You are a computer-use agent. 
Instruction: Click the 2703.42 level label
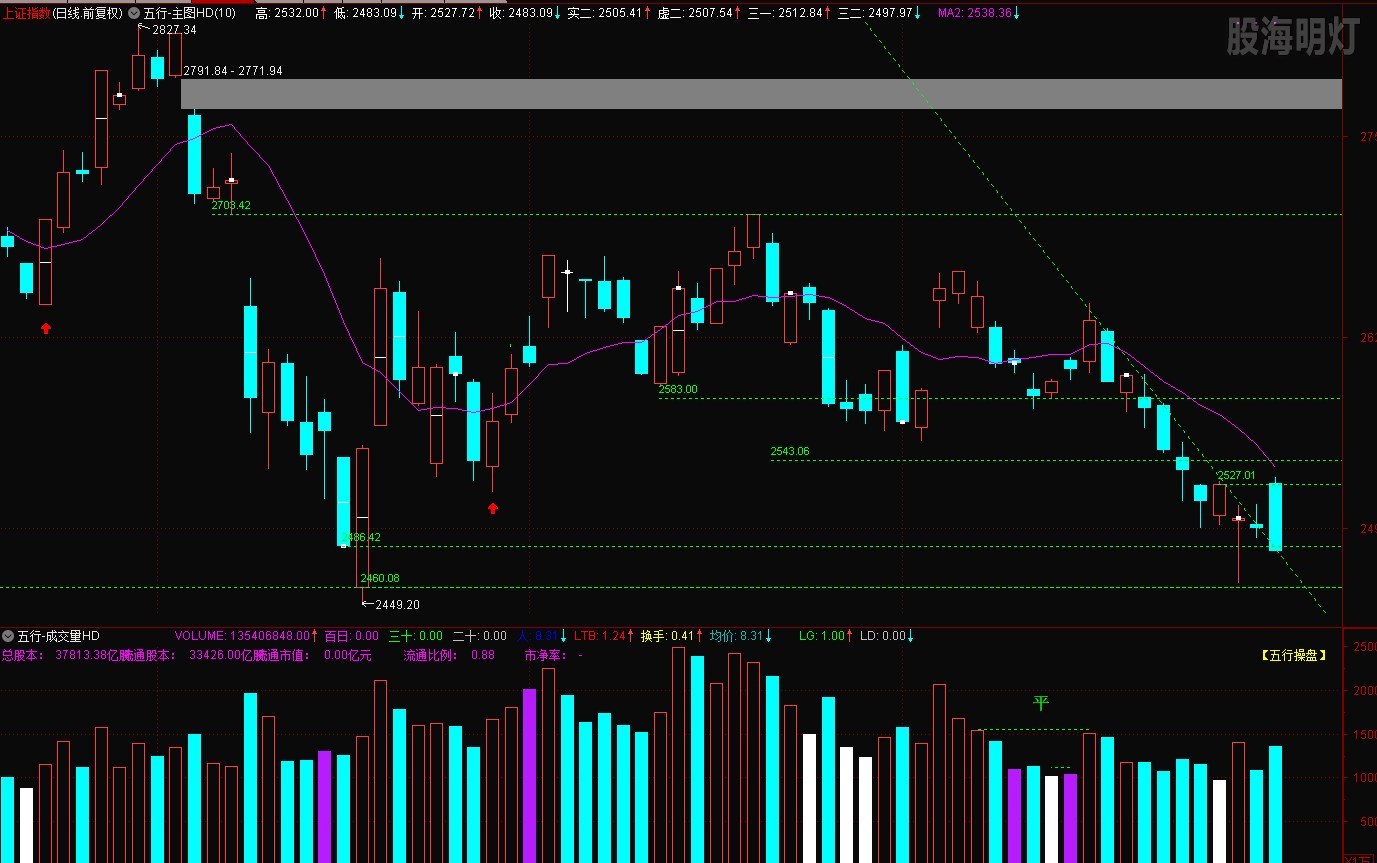tap(231, 205)
